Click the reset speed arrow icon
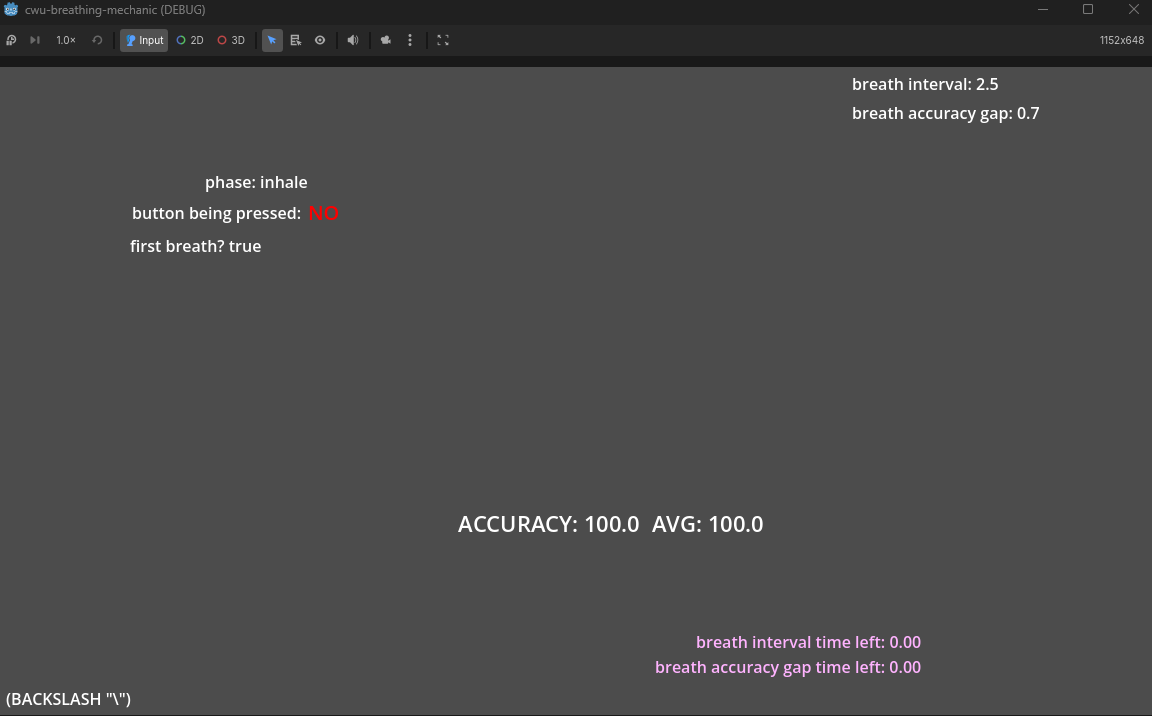 pyautogui.click(x=97, y=40)
